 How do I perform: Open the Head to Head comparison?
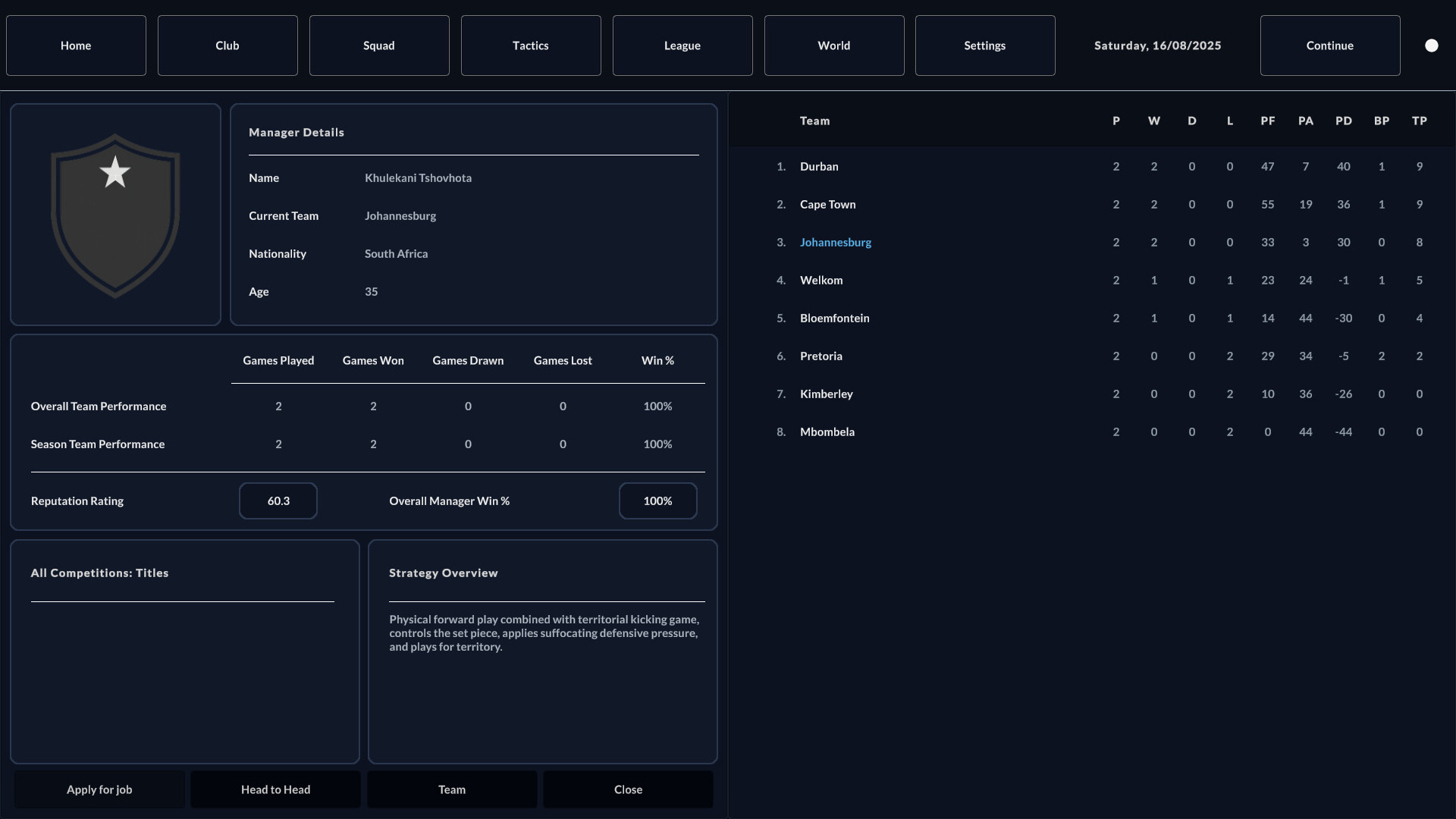275,789
